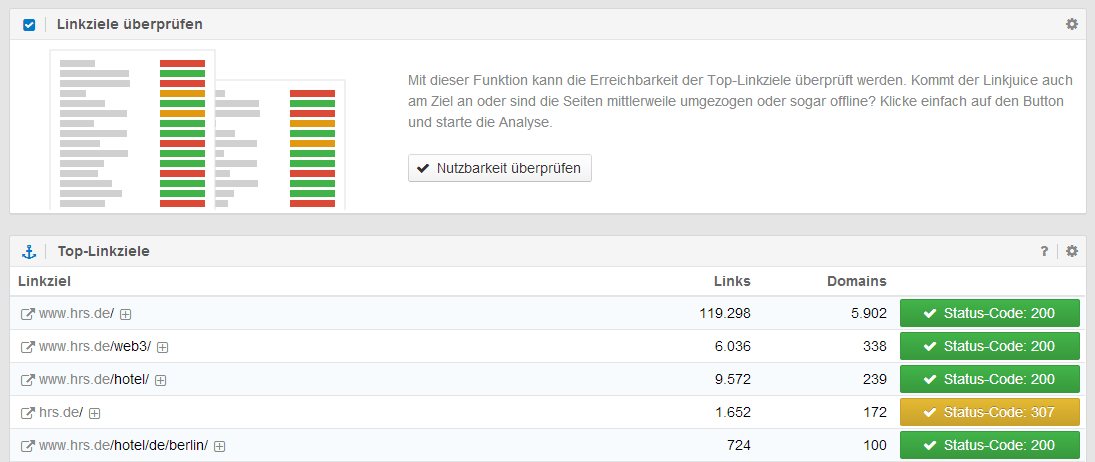Click external link icon for hrs.de/ row
1095x462 pixels.
coord(27,413)
